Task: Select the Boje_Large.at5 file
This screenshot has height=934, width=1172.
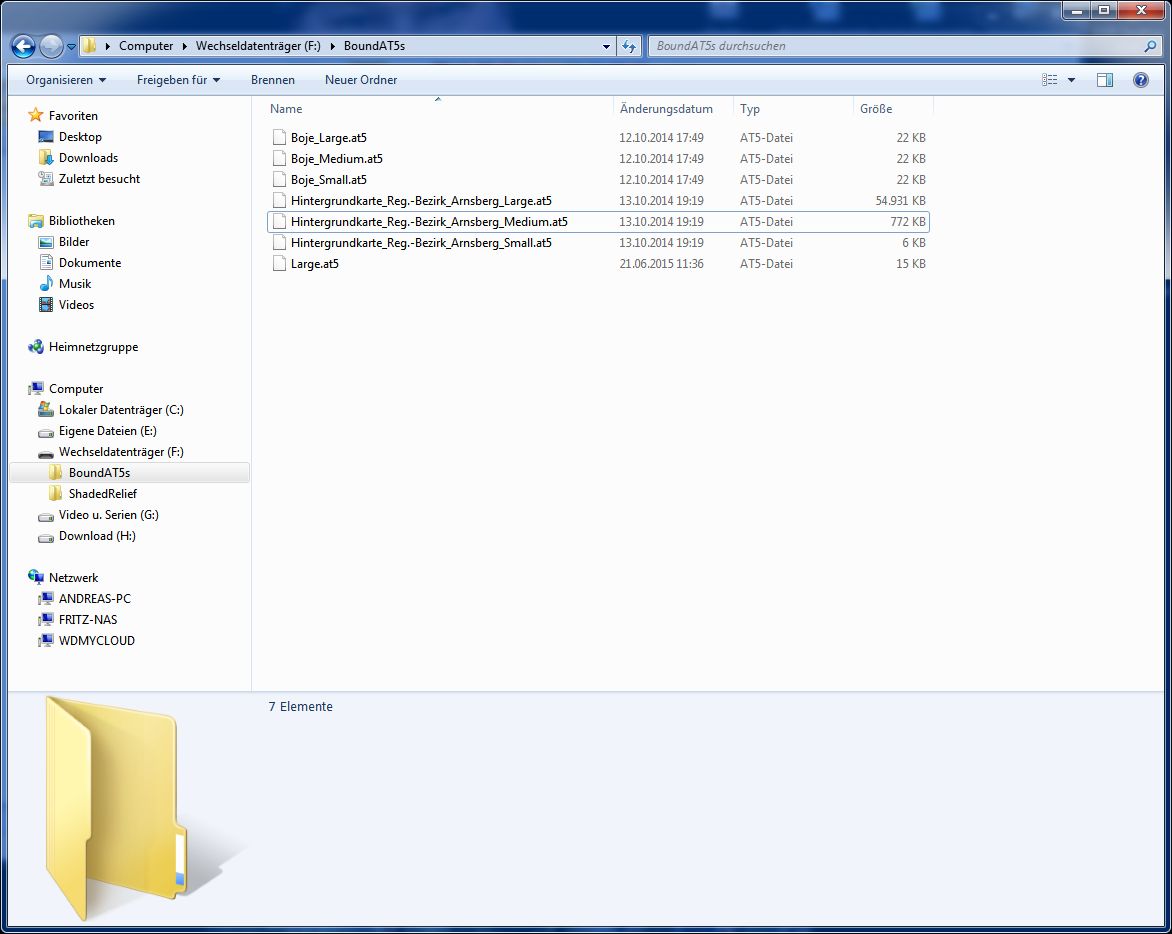Action: (x=328, y=138)
